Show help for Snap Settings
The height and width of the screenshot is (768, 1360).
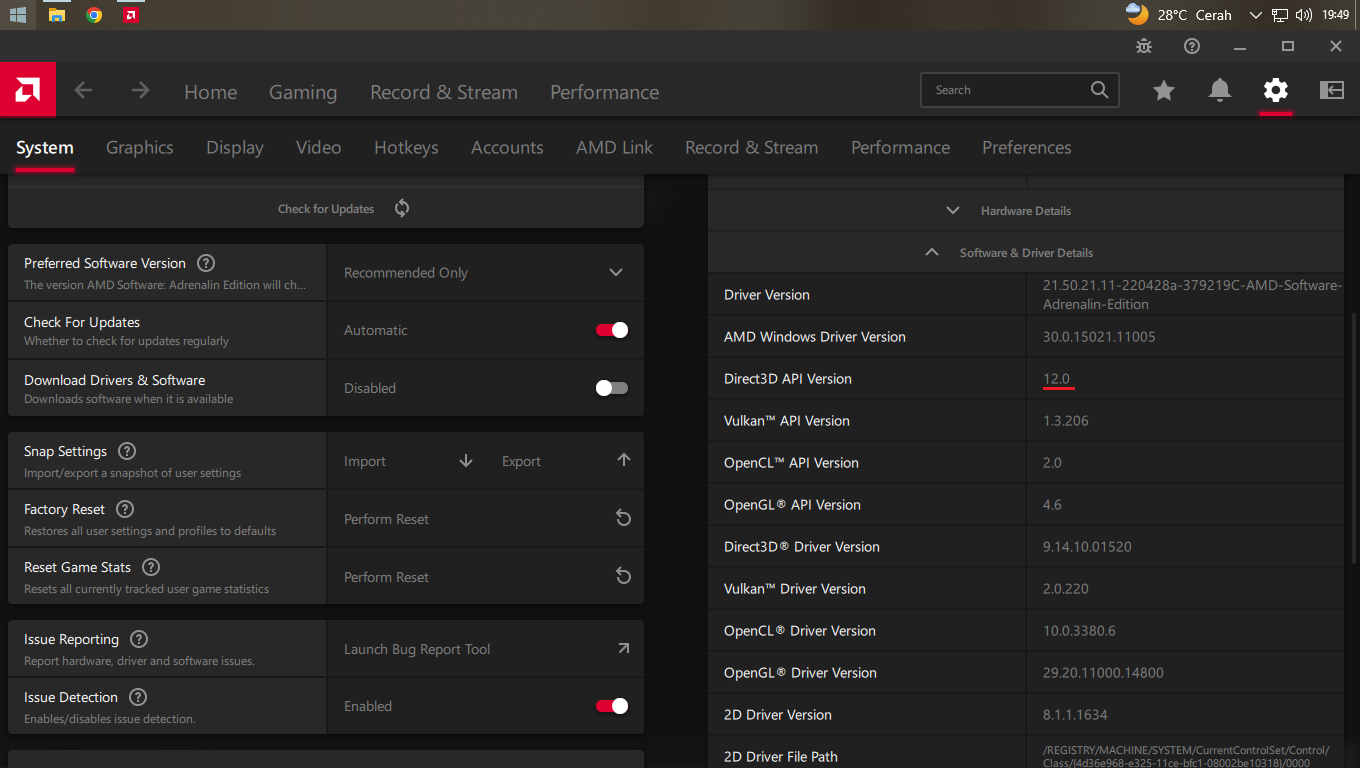pyautogui.click(x=127, y=451)
